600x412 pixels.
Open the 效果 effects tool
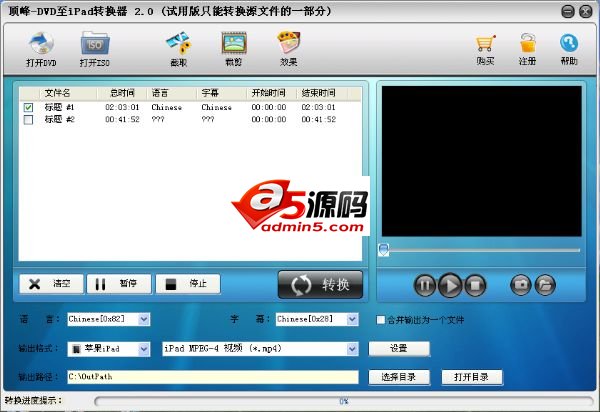[x=289, y=50]
